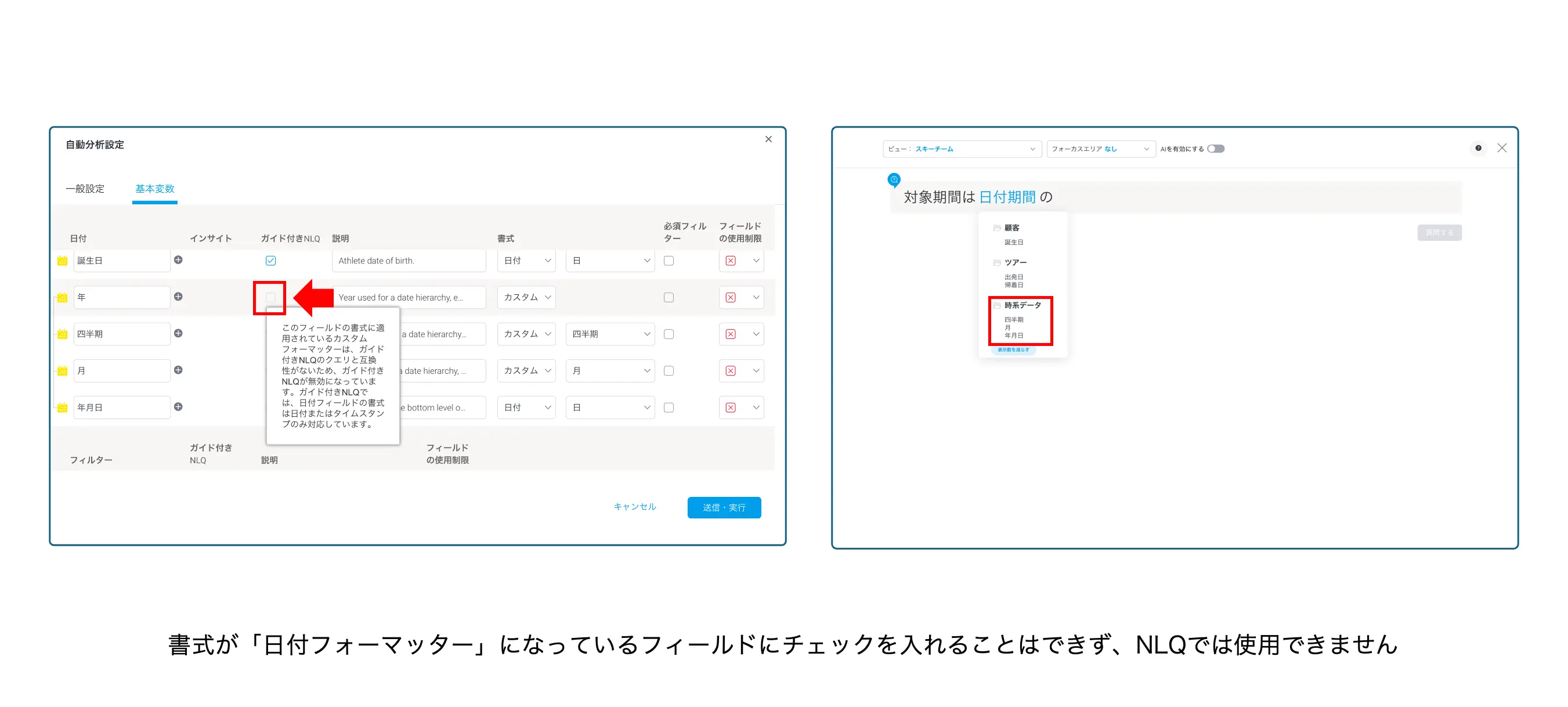Open the フォーカスエリア dropdown
This screenshot has width=1568, height=707.
tap(1100, 149)
